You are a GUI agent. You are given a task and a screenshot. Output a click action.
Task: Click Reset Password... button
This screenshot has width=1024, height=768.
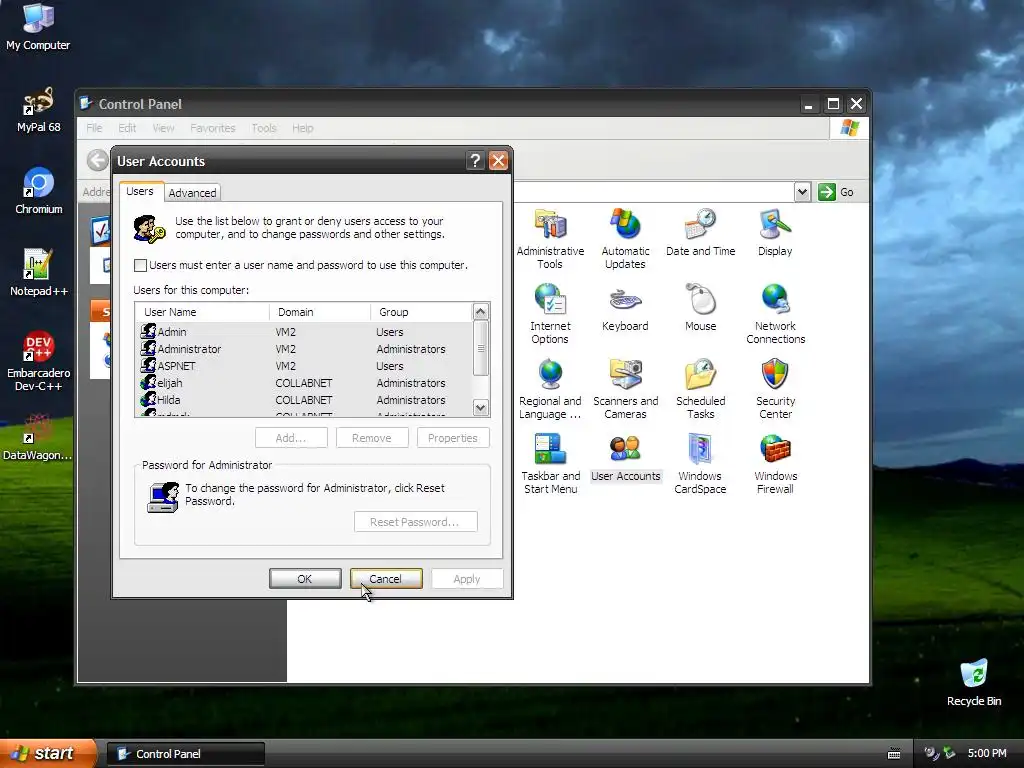coord(415,522)
